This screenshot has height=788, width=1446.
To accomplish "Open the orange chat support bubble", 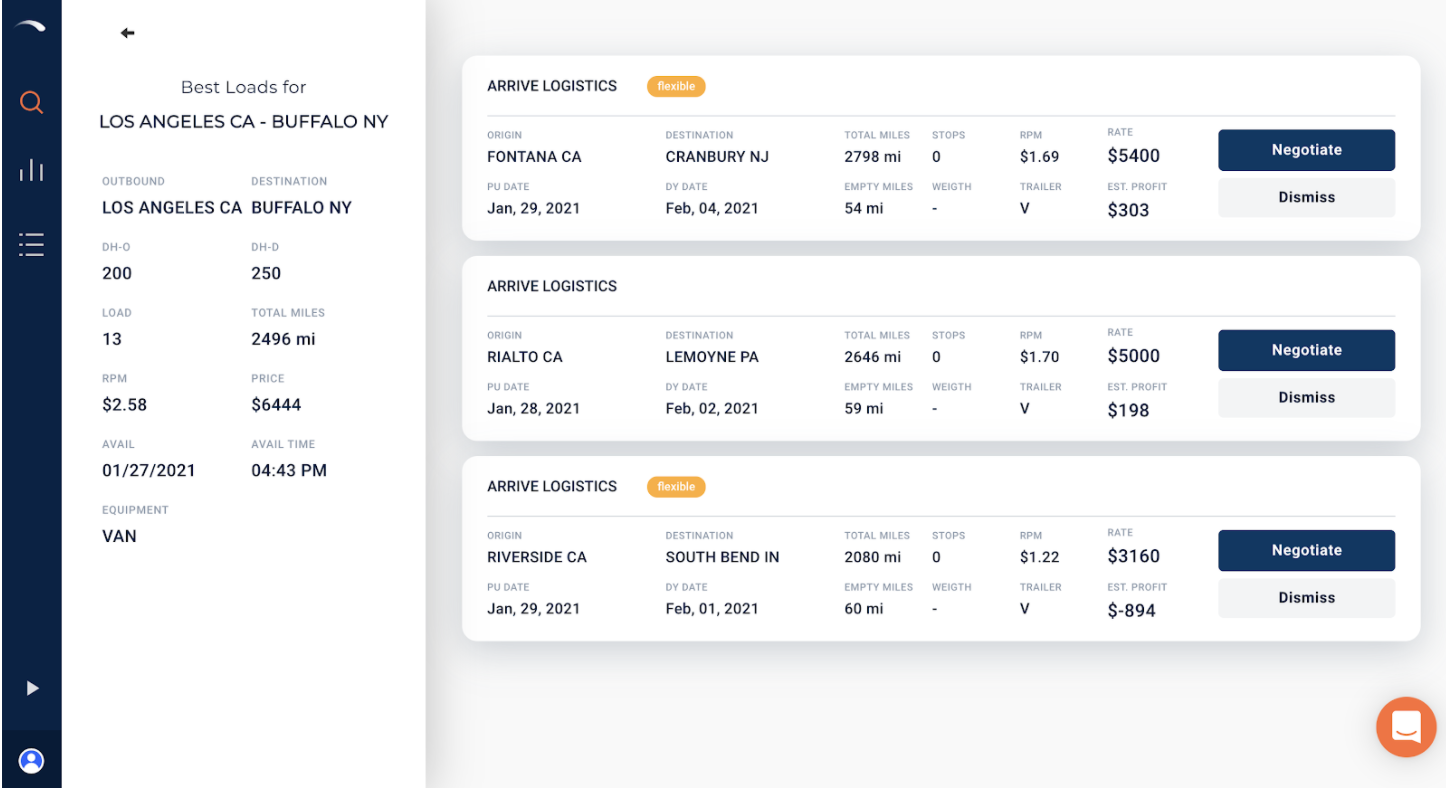I will coord(1405,727).
